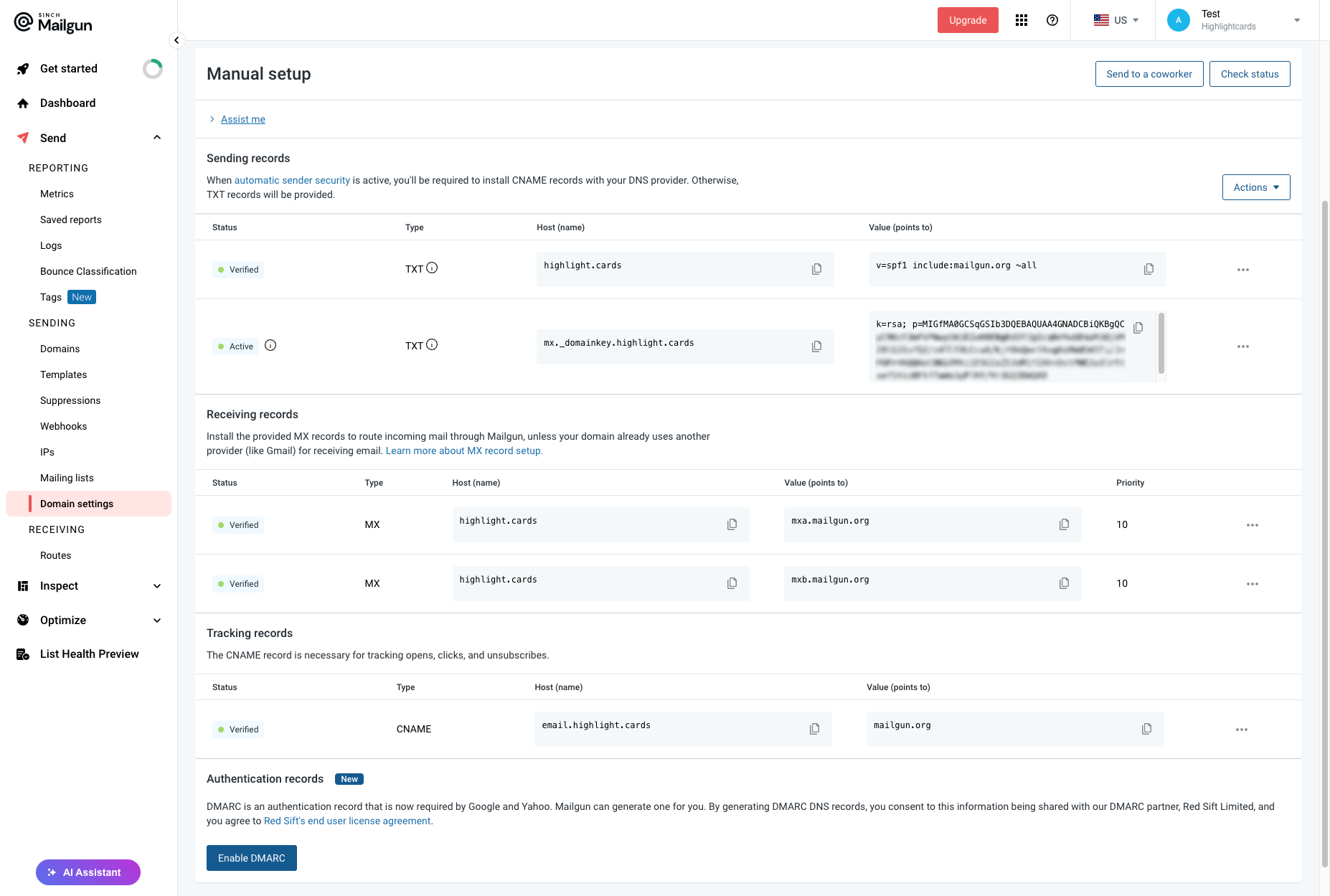Copy the mxa.mailgun.org value
This screenshot has height=896, width=1330.
click(1064, 524)
